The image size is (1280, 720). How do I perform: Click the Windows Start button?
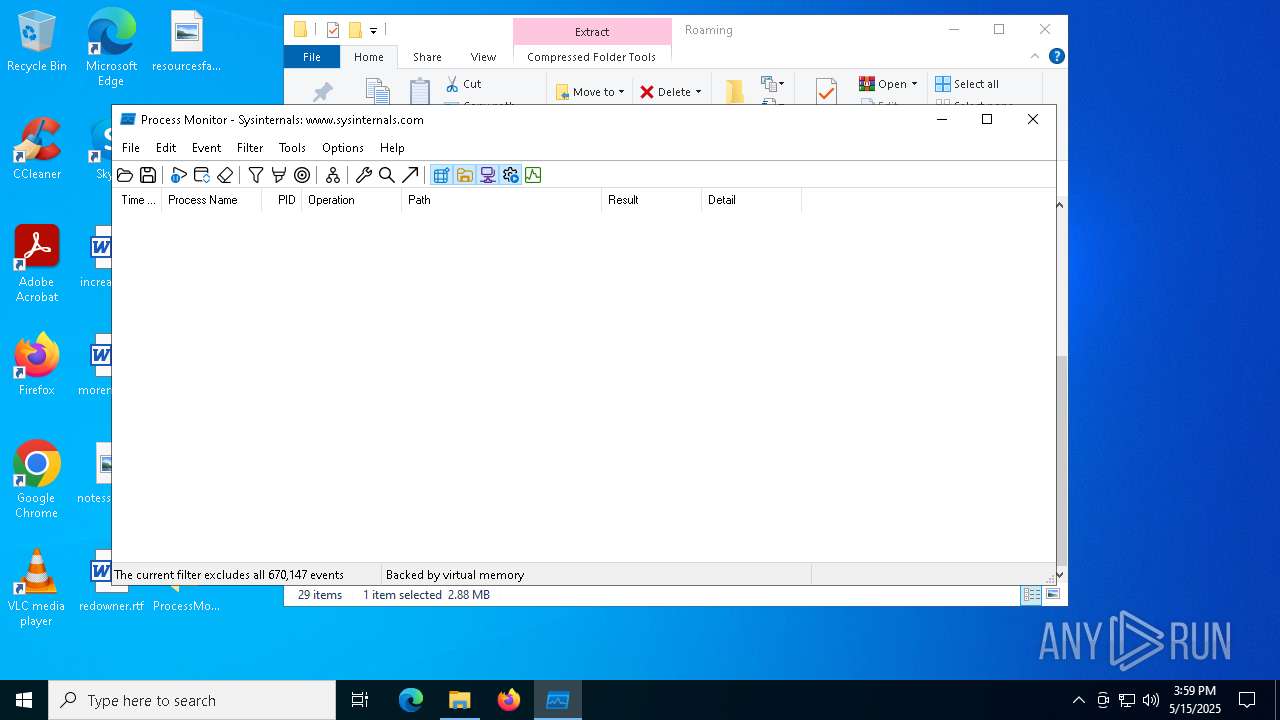pos(24,700)
